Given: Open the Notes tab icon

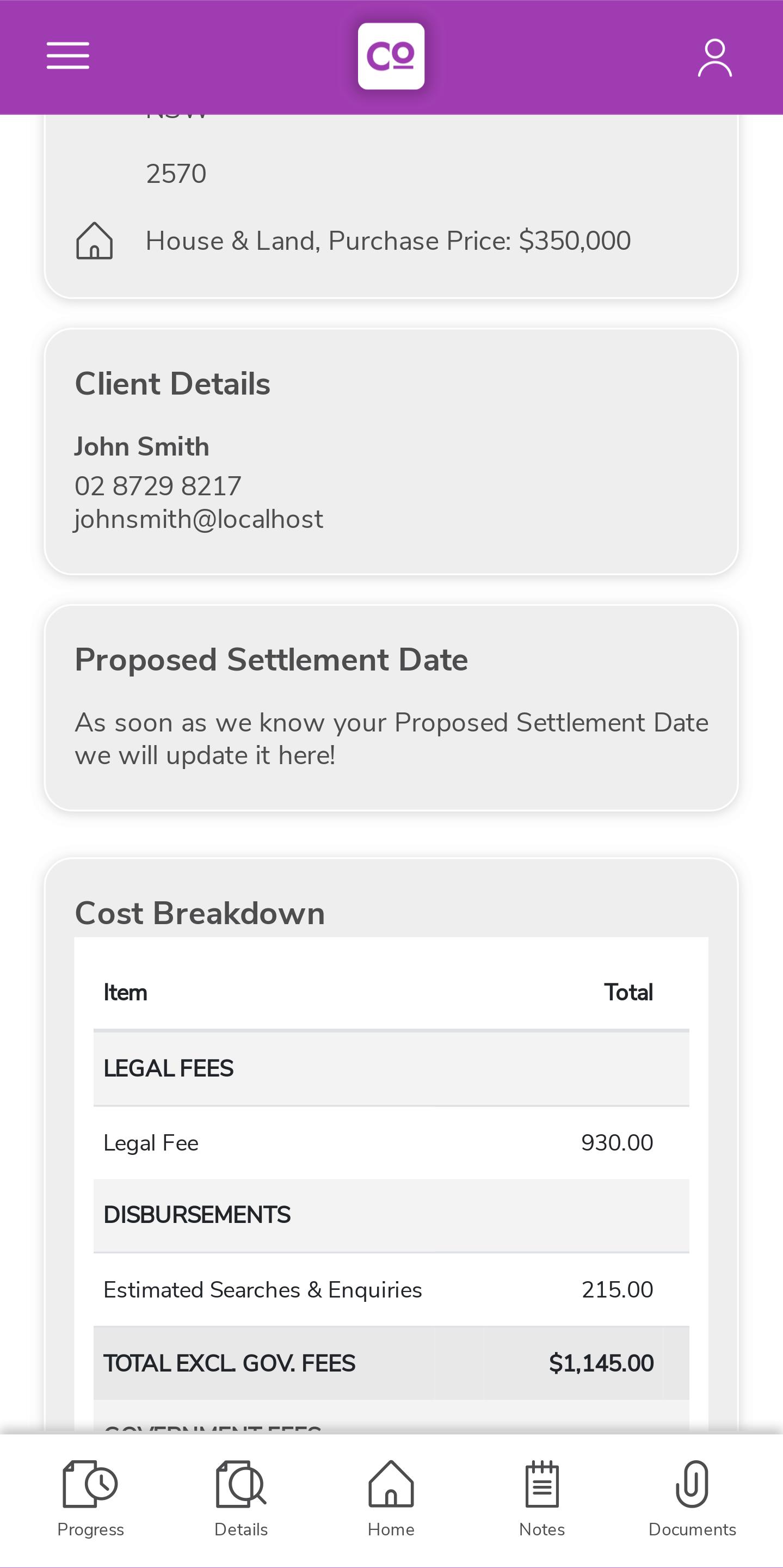Looking at the screenshot, I should pos(542,1484).
